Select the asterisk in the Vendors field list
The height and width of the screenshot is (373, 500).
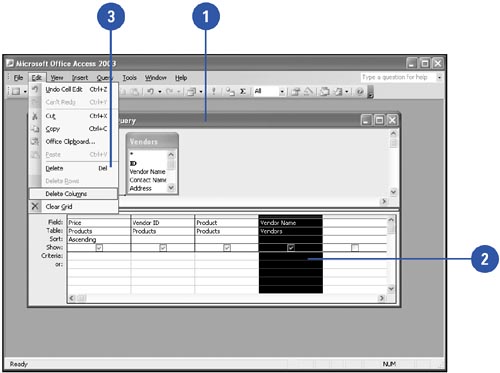[x=132, y=154]
